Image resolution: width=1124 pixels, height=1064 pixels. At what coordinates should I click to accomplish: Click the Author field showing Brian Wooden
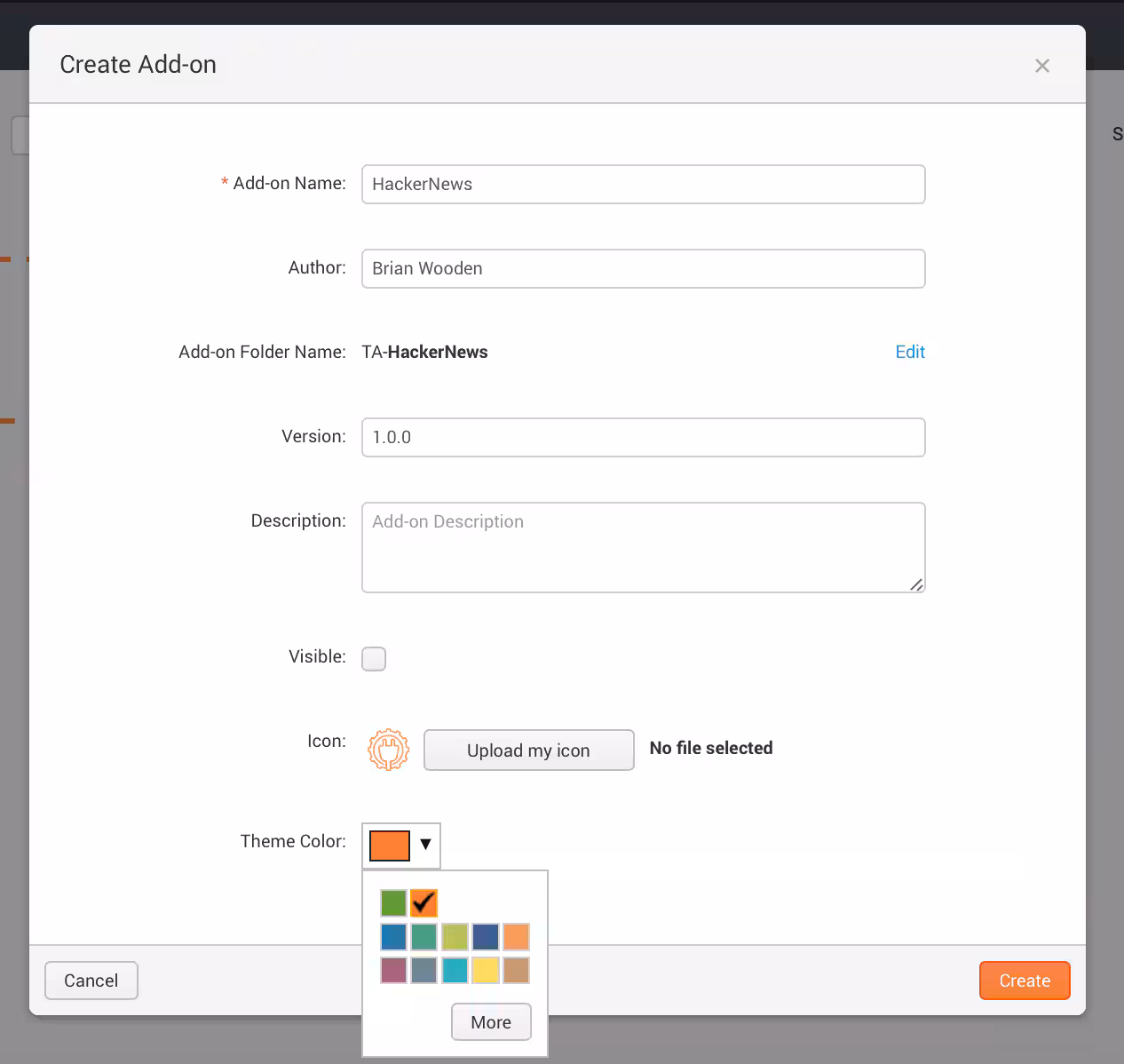tap(643, 268)
